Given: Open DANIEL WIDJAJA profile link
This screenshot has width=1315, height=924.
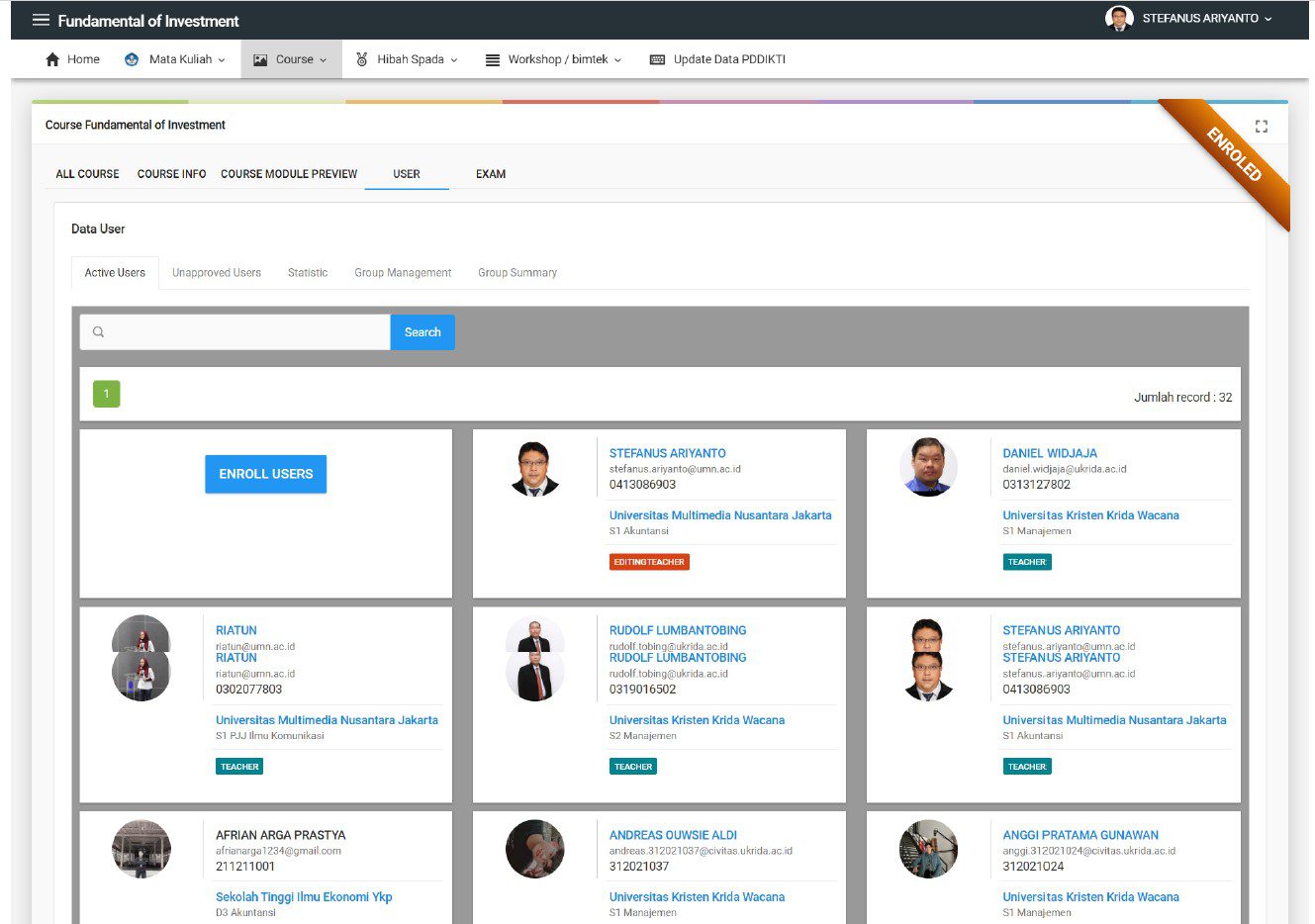Looking at the screenshot, I should coord(1049,453).
